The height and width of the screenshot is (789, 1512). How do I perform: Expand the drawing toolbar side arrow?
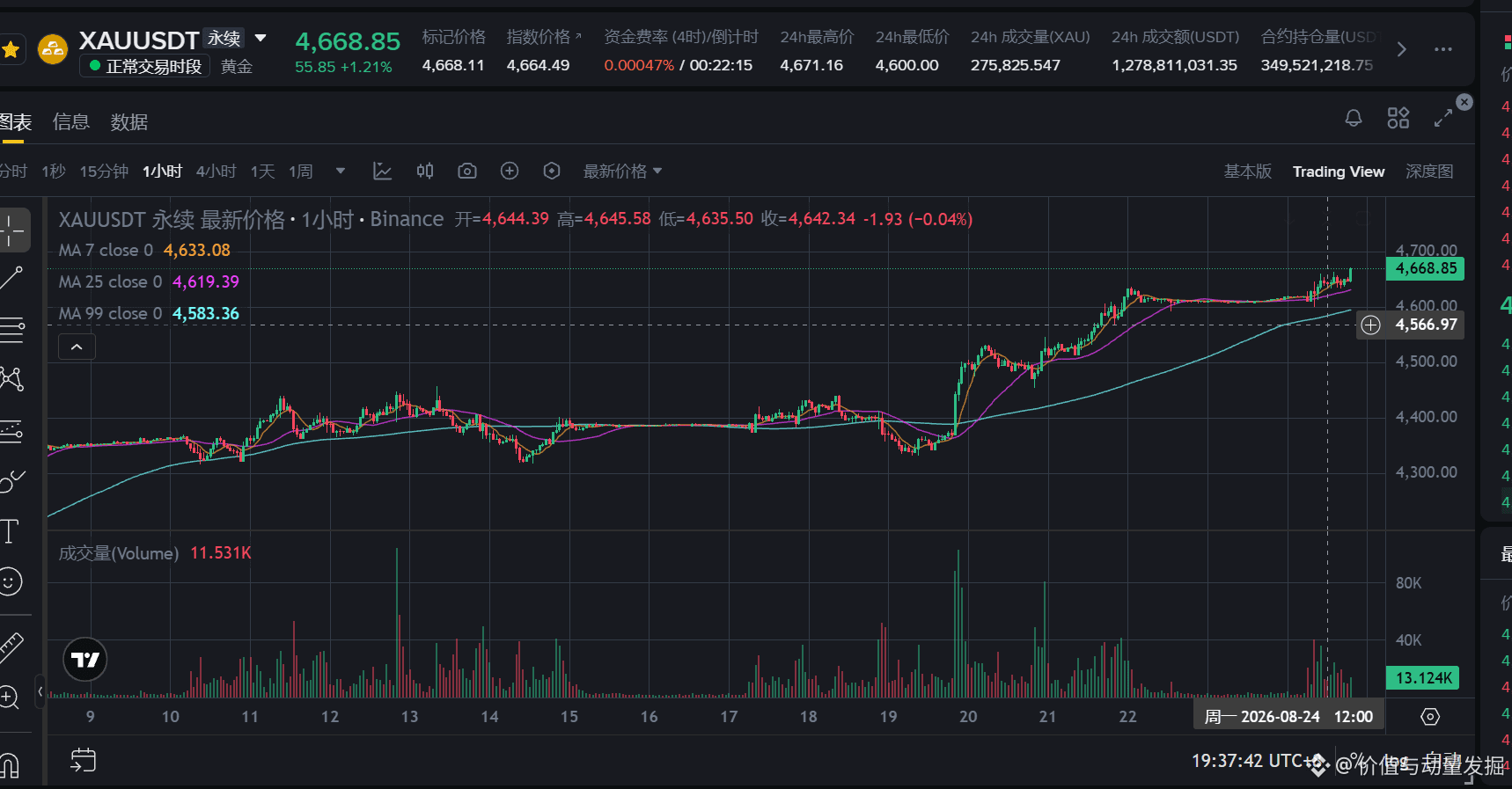(40, 692)
